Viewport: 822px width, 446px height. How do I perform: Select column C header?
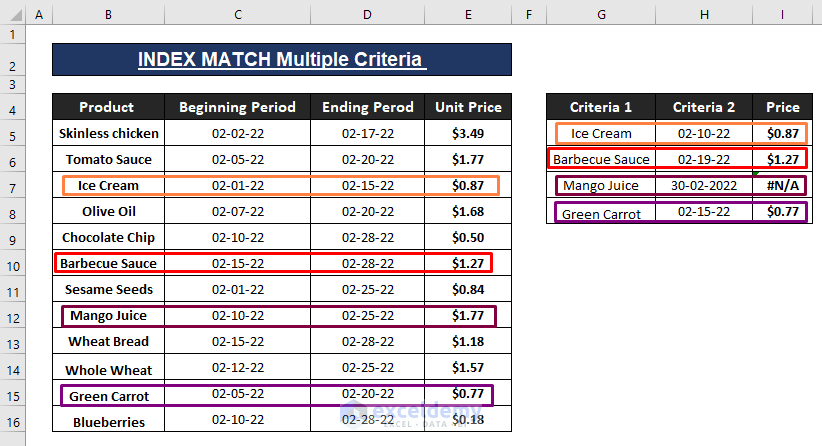point(237,15)
